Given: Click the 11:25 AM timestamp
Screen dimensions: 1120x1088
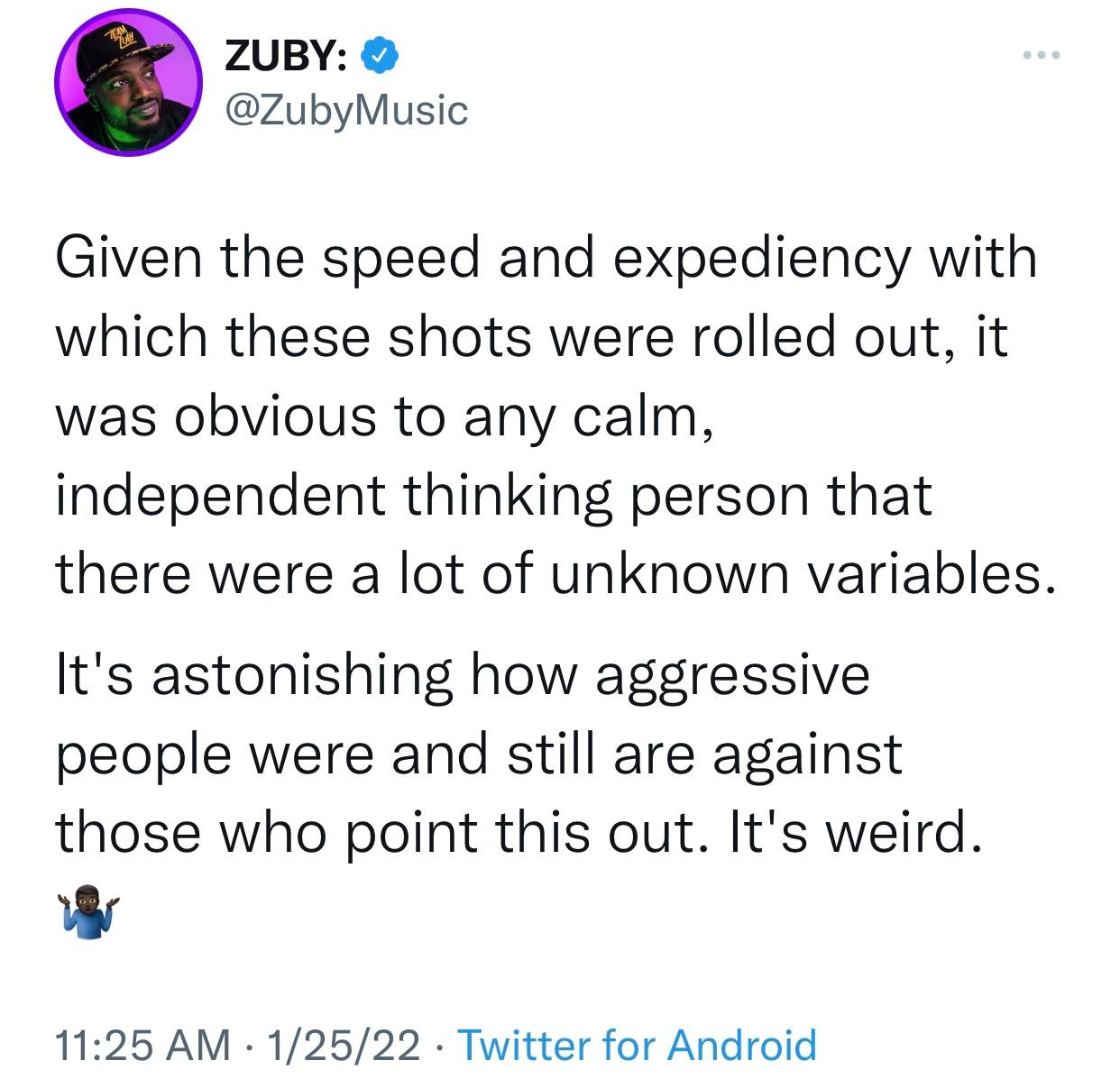Looking at the screenshot, I should click(142, 1045).
